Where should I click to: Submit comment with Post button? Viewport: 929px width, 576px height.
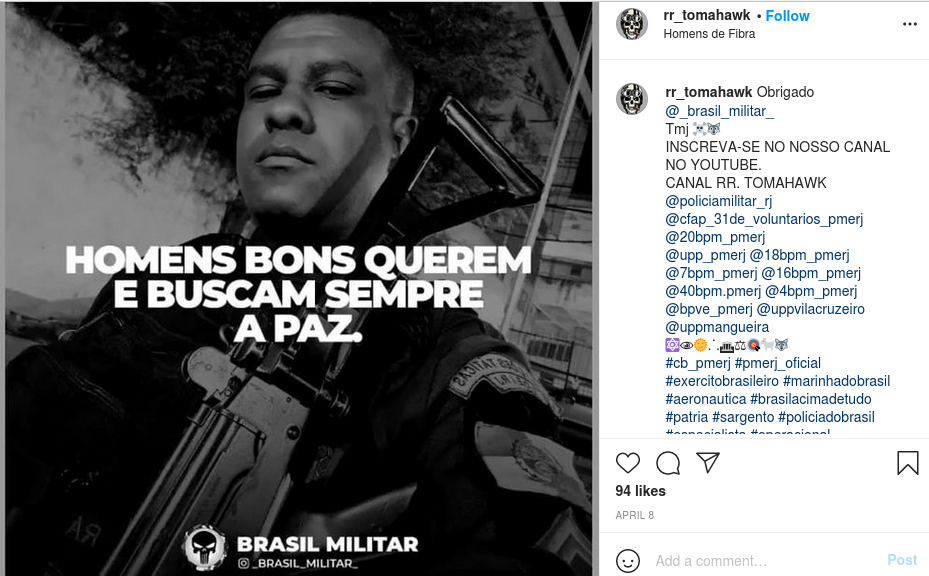point(902,560)
